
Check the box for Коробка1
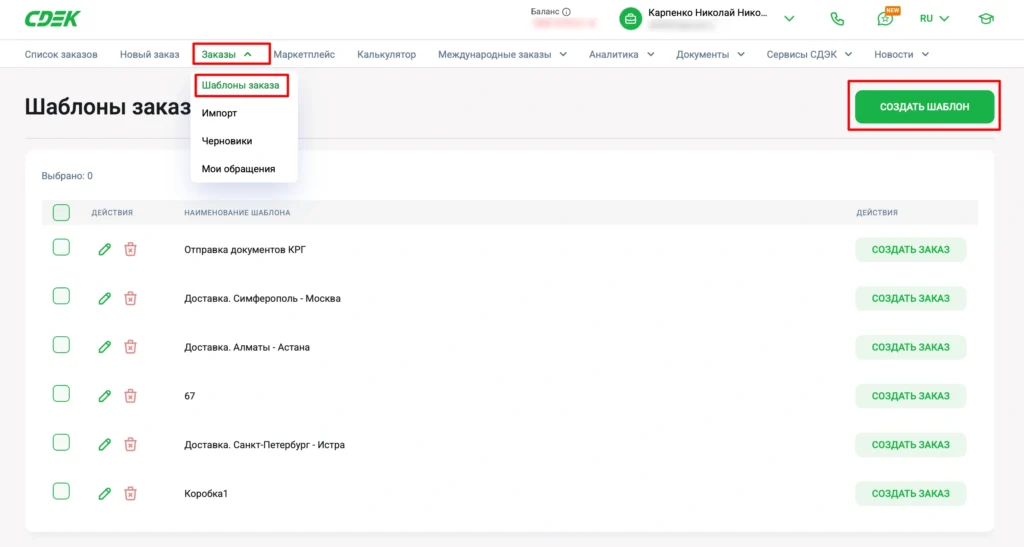coord(61,492)
